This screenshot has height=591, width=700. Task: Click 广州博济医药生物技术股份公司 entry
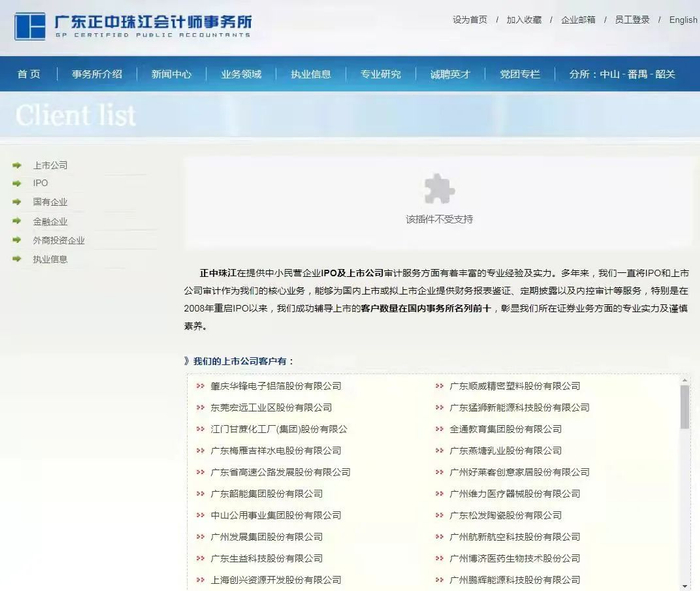[515, 558]
